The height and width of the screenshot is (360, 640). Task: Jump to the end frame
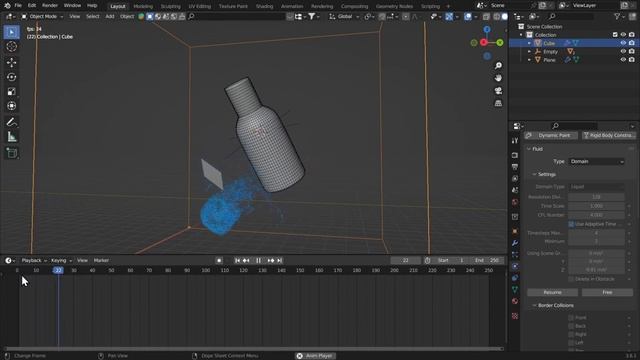(x=280, y=260)
